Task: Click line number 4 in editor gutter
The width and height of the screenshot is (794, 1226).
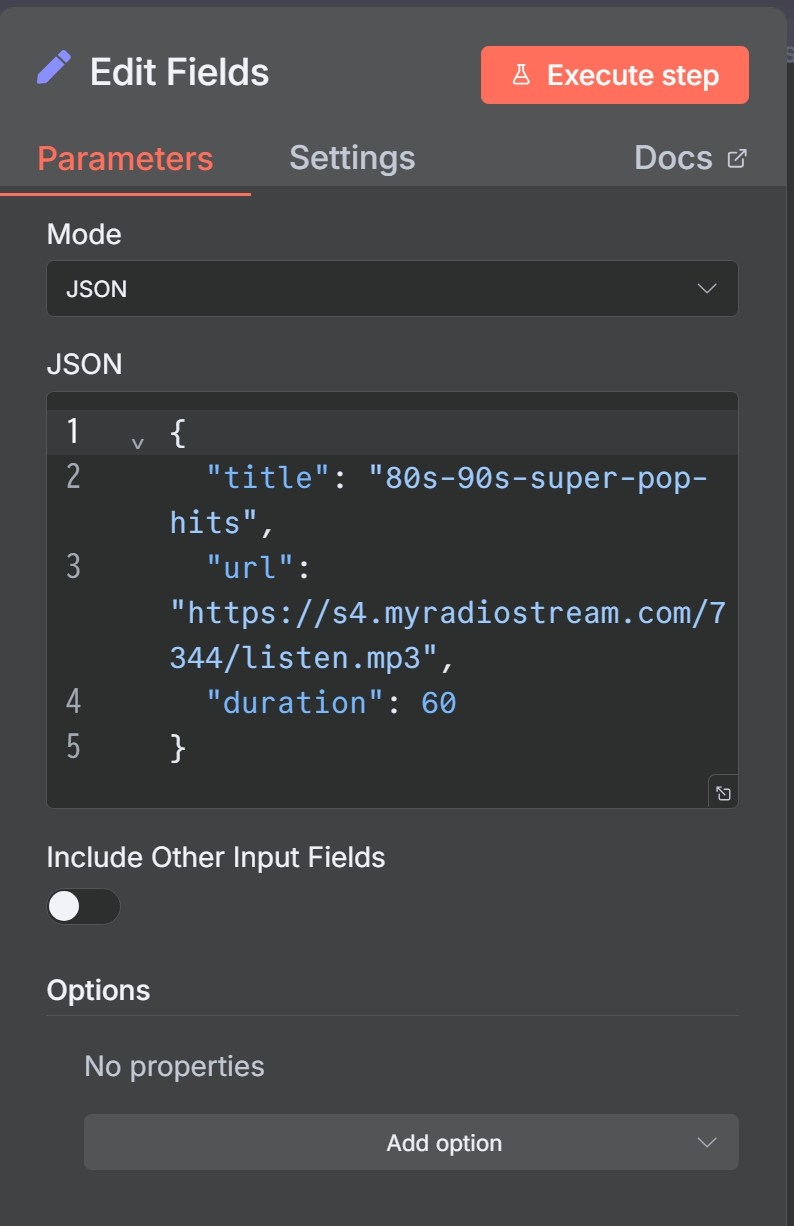Action: pyautogui.click(x=73, y=702)
